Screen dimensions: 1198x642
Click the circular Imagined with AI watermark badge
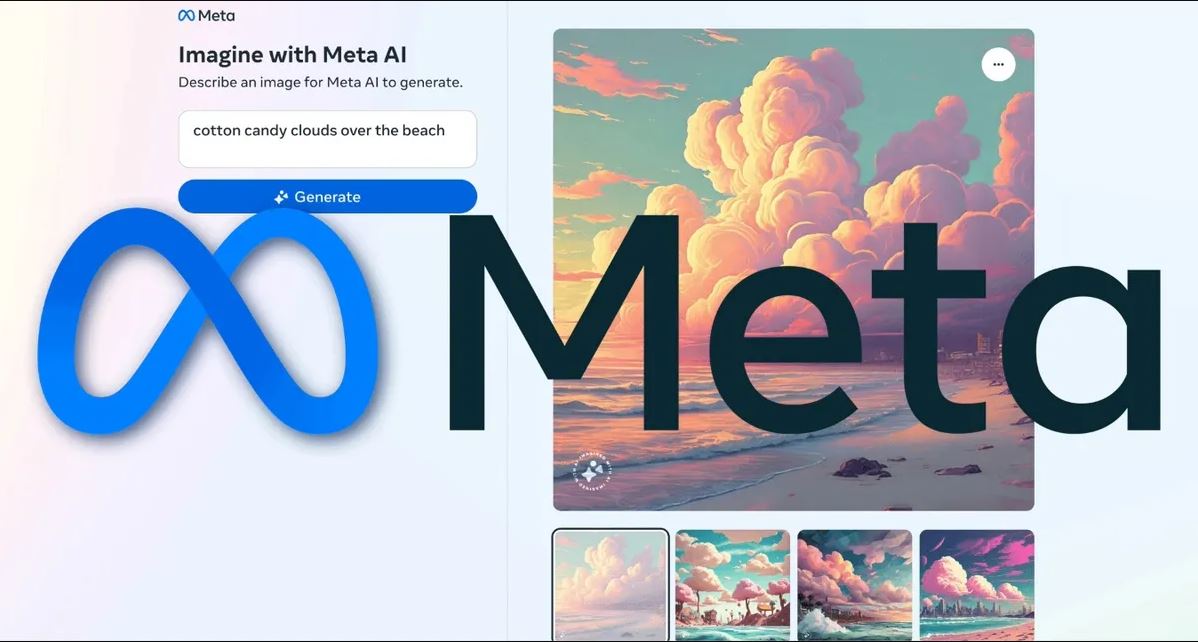pos(592,472)
